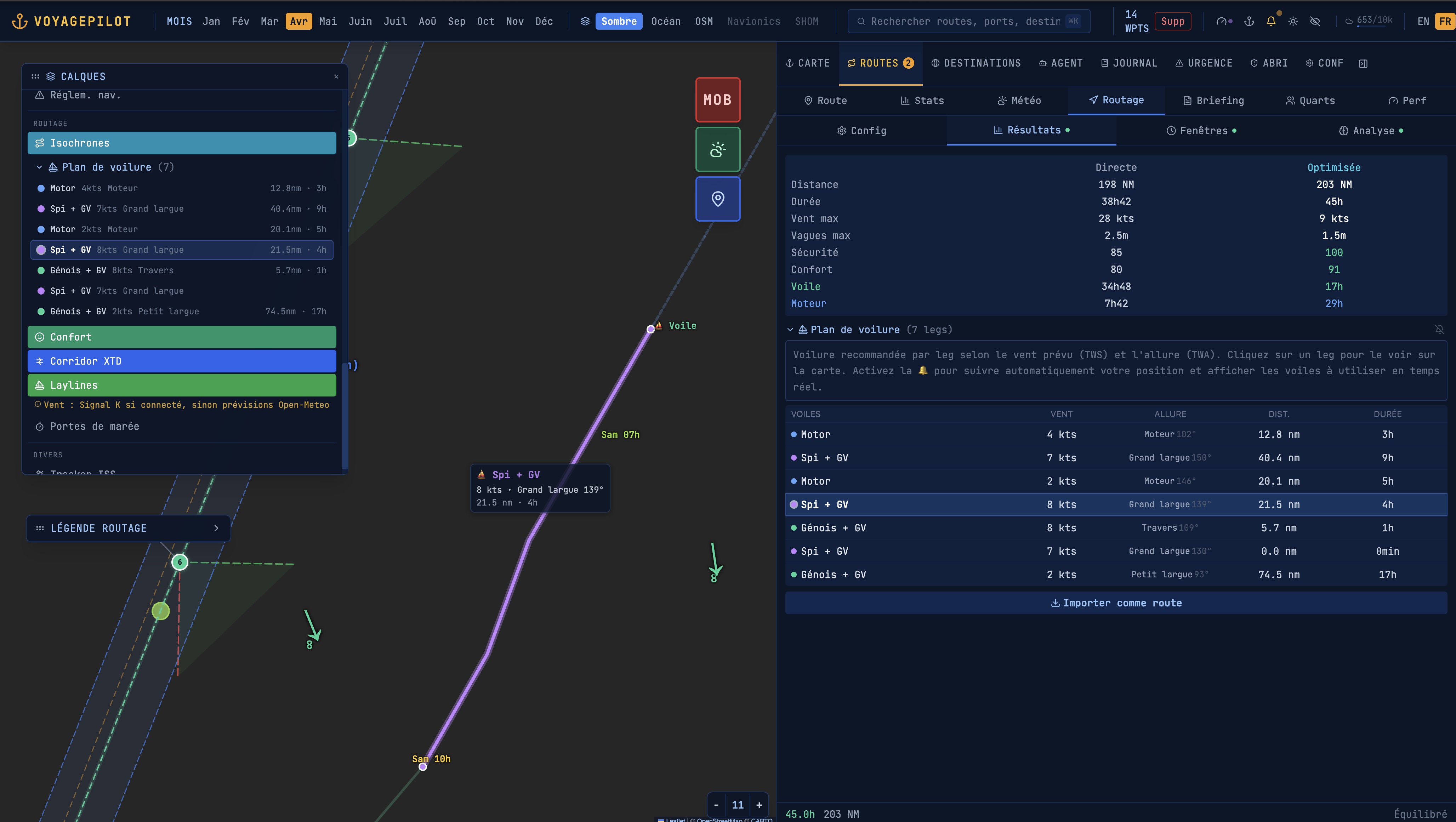Open the Briefing tab

tap(1213, 101)
